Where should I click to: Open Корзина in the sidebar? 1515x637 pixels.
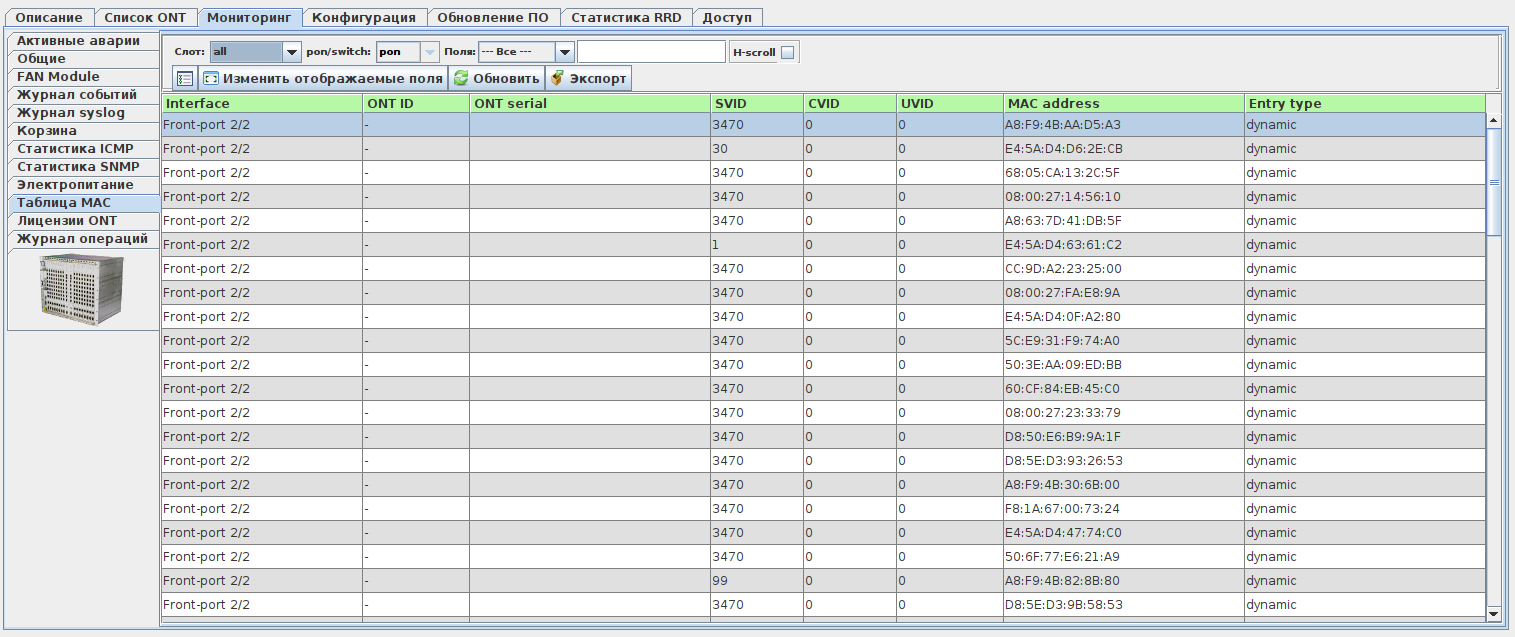click(83, 131)
